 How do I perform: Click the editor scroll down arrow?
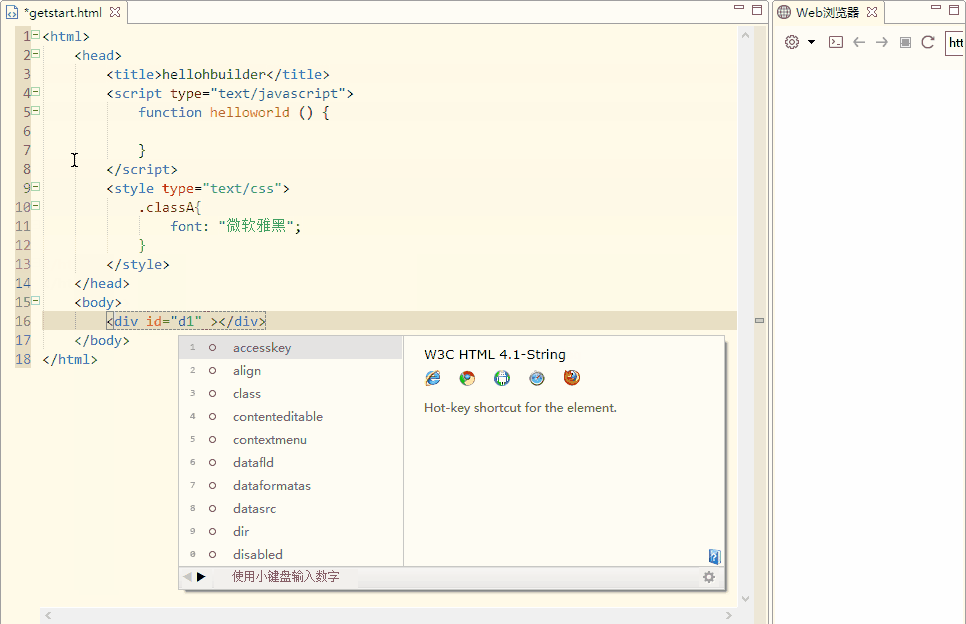pyautogui.click(x=745, y=598)
